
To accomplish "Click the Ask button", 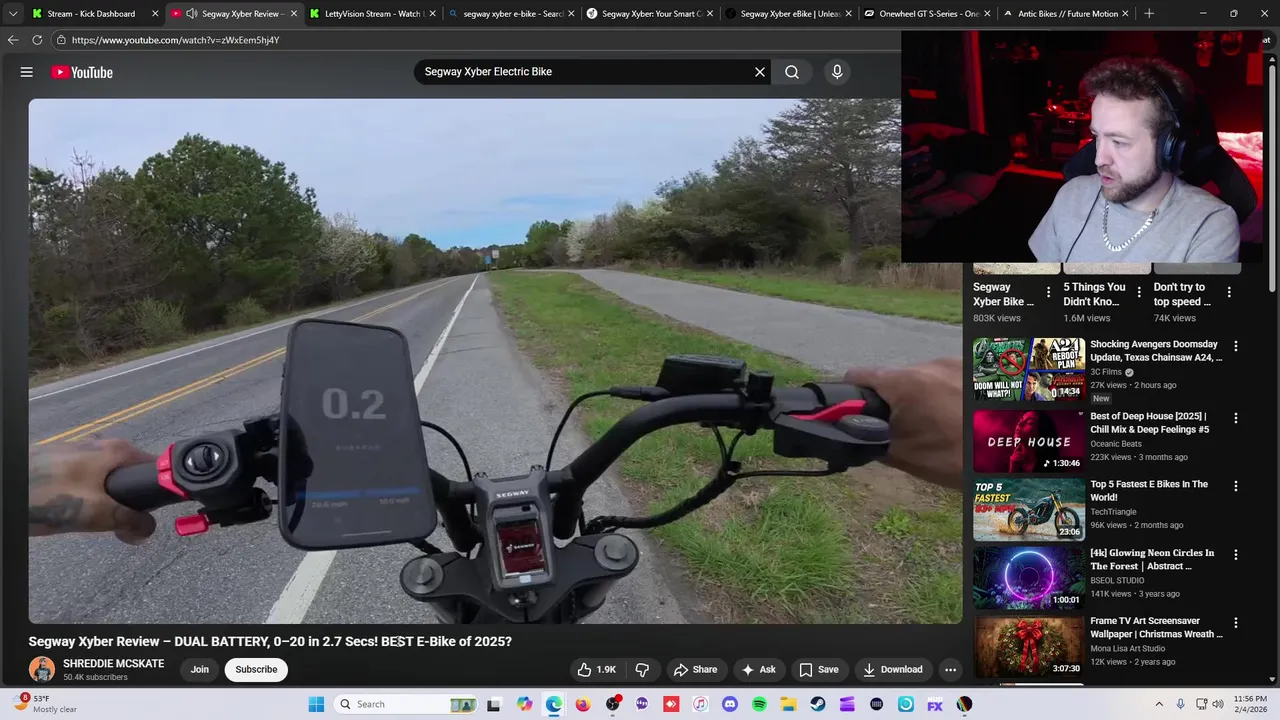I will pos(758,670).
